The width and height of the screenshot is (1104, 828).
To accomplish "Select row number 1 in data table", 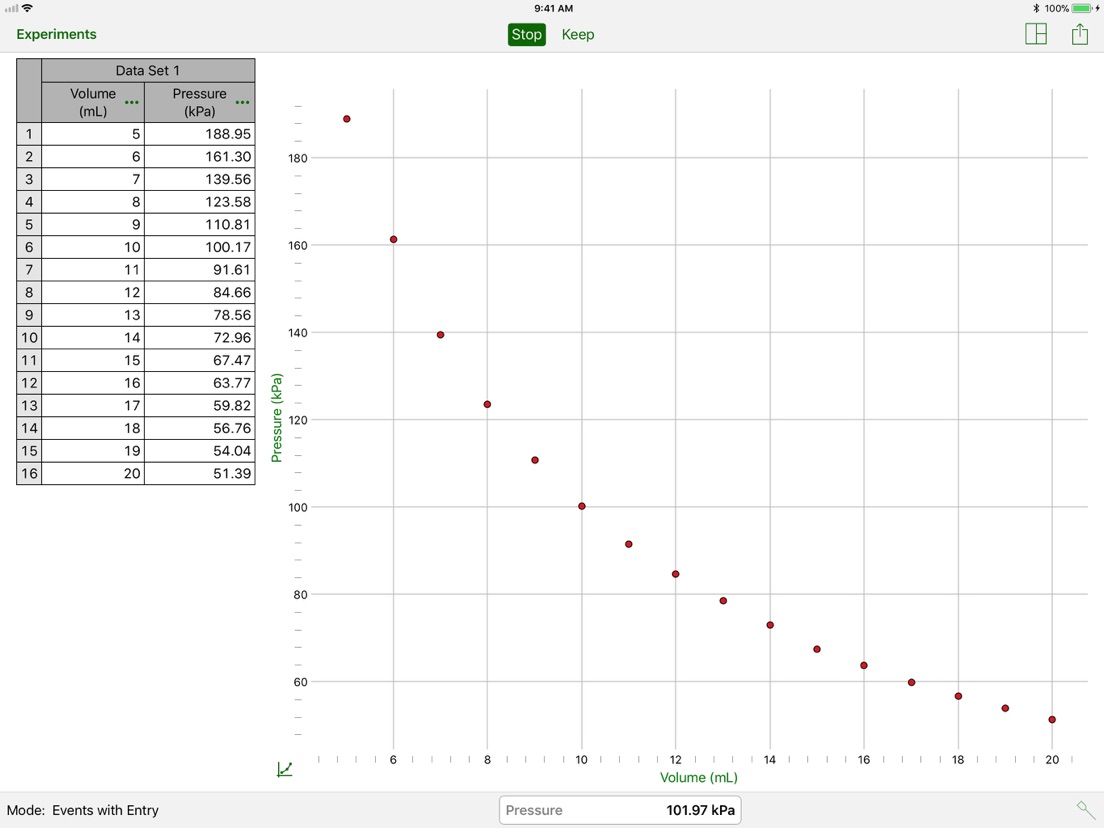I will (29, 134).
